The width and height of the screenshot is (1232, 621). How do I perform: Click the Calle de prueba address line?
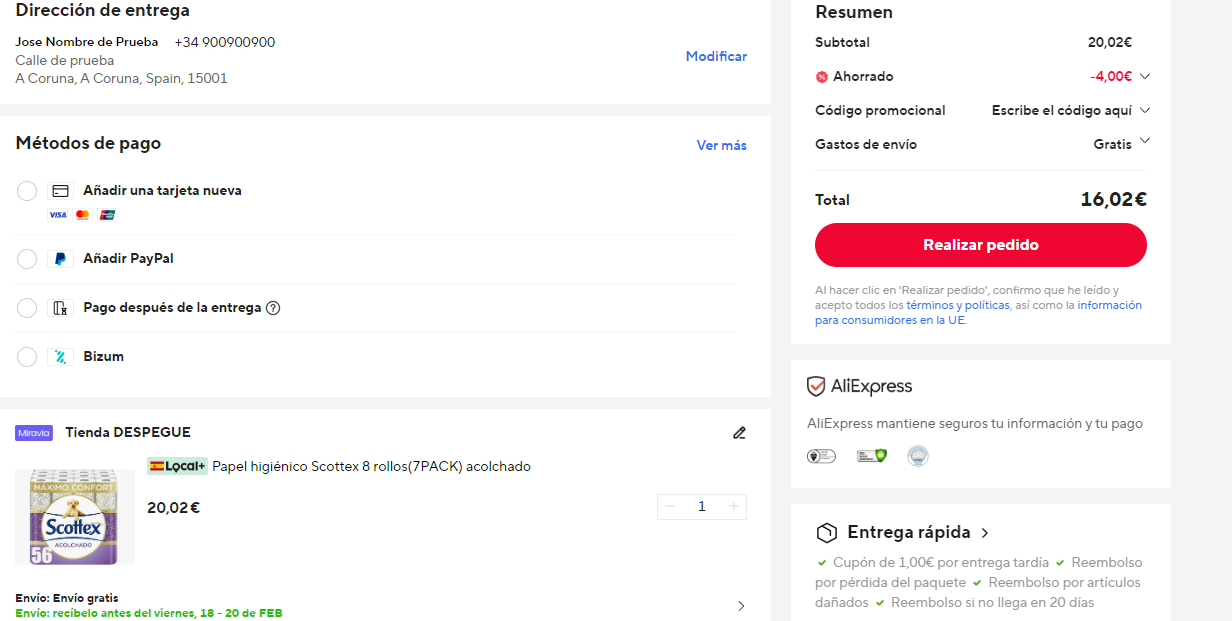(65, 60)
